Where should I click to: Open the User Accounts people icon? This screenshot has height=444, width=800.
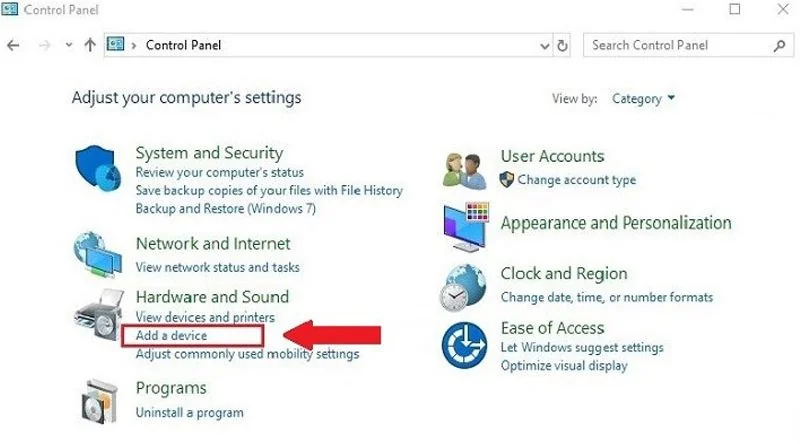pyautogui.click(x=464, y=171)
